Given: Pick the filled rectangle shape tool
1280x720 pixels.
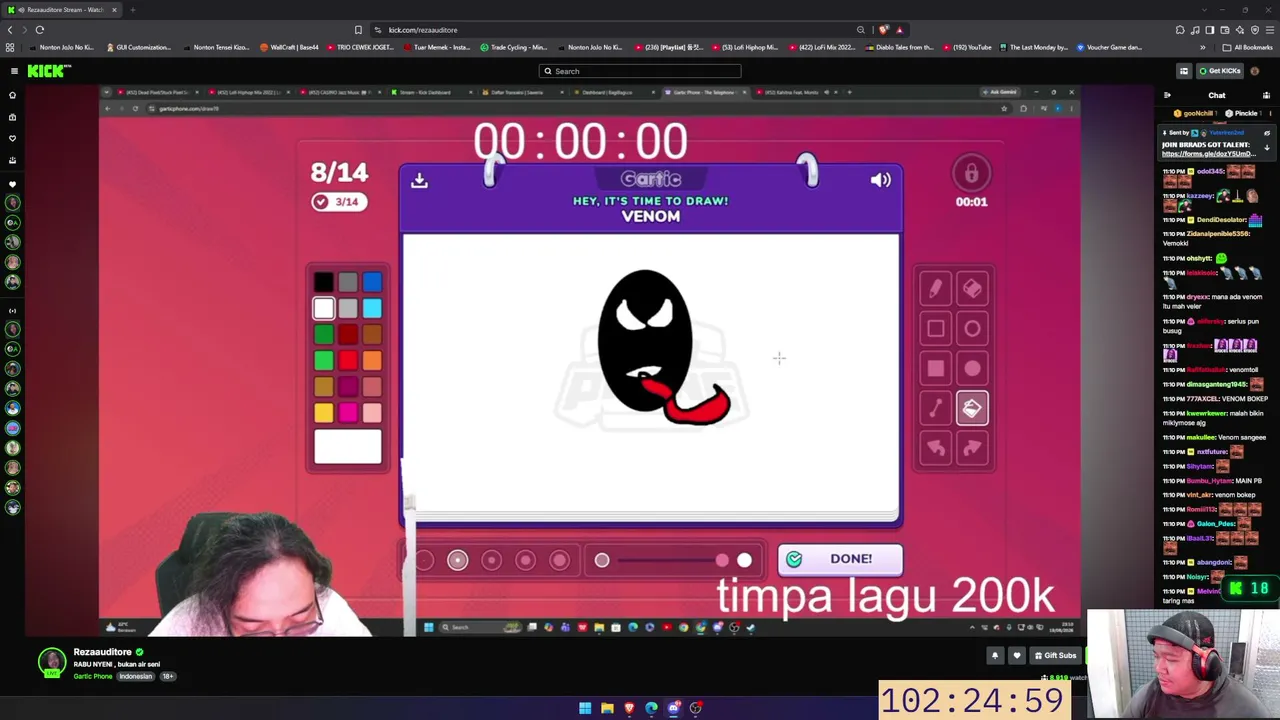Looking at the screenshot, I should [935, 369].
